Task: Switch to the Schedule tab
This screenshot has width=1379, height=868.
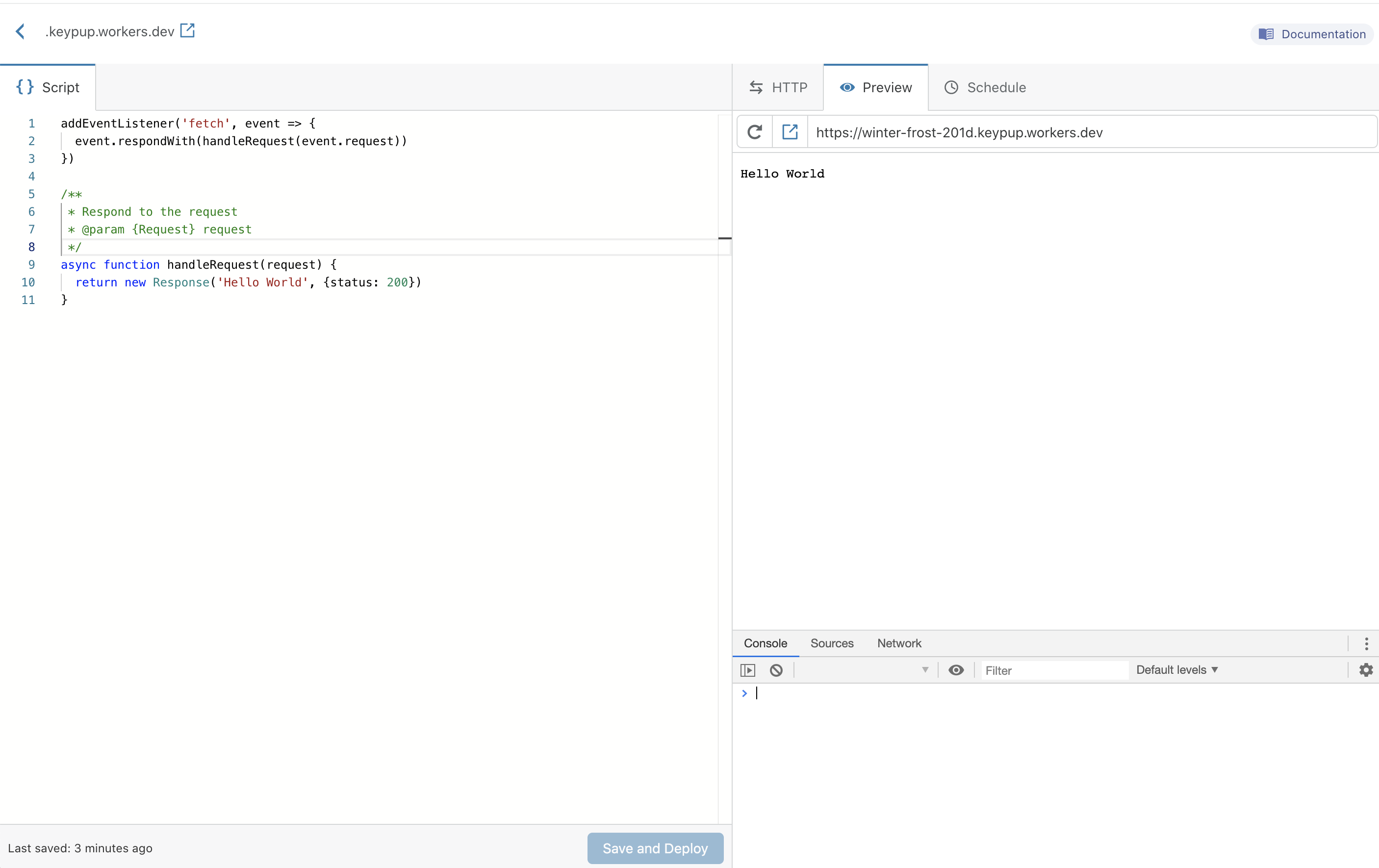Action: pyautogui.click(x=985, y=88)
